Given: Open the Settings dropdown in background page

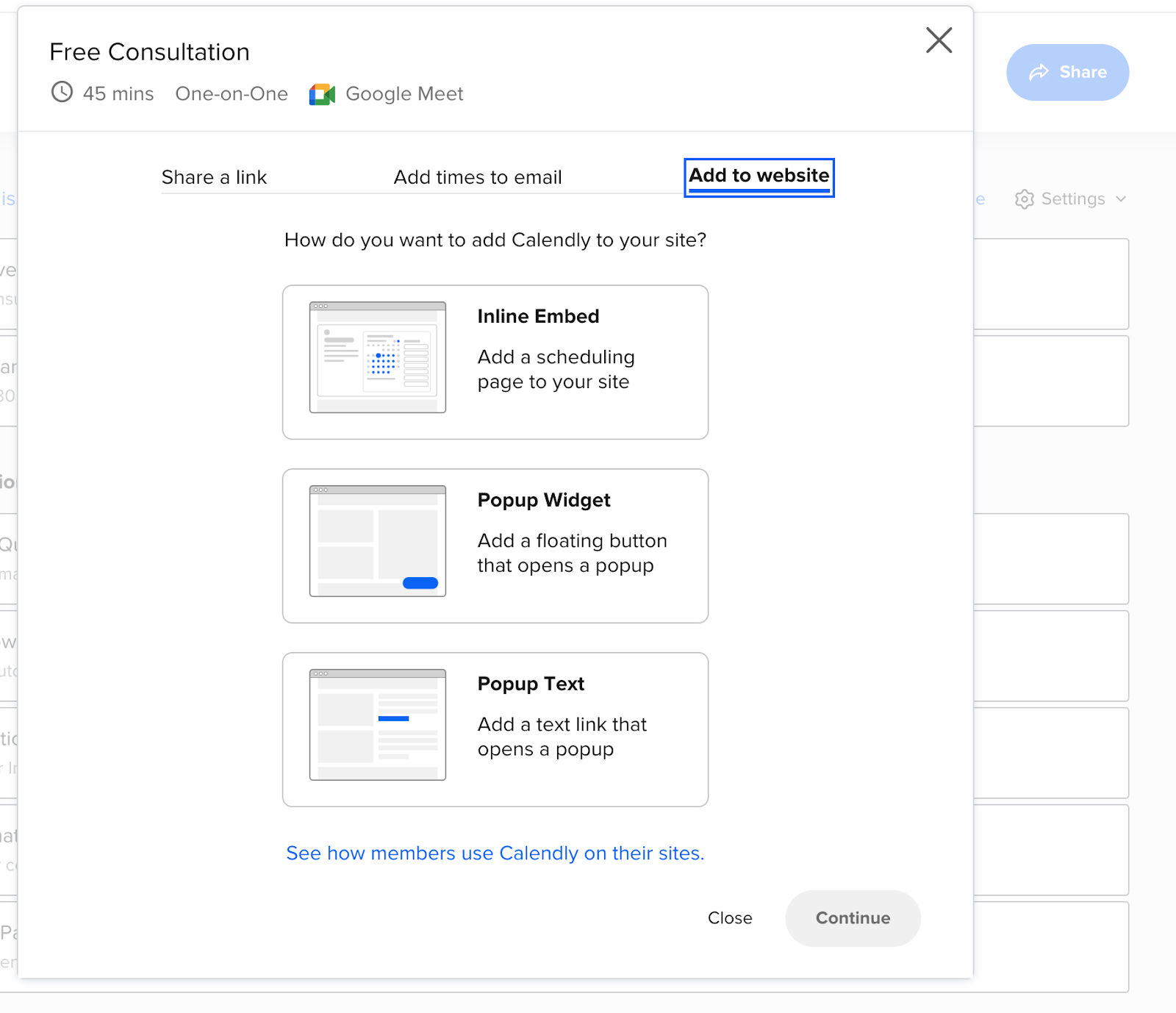Looking at the screenshot, I should [1071, 199].
